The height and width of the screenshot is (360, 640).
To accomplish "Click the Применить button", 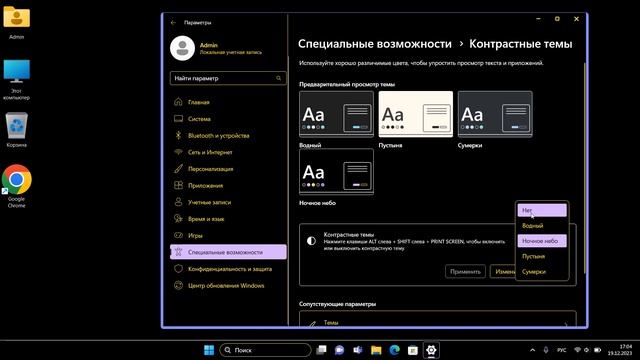I will [465, 271].
